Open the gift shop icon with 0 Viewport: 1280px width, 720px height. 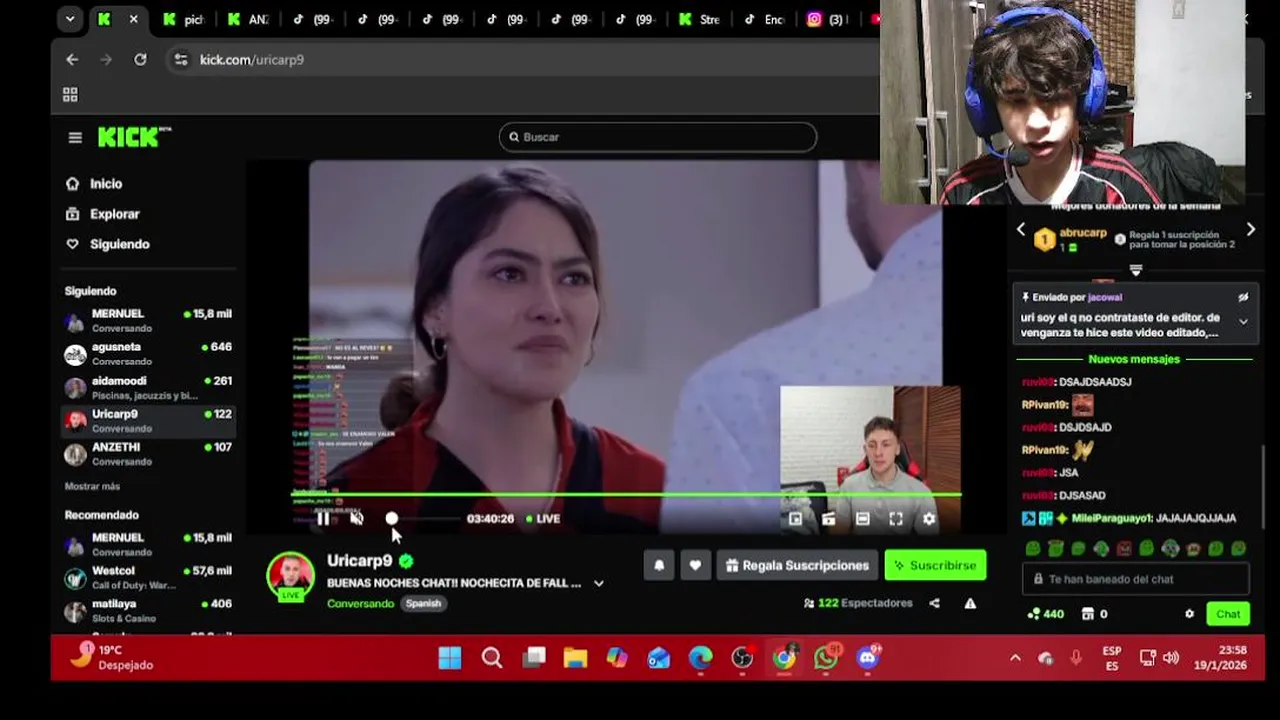1095,614
